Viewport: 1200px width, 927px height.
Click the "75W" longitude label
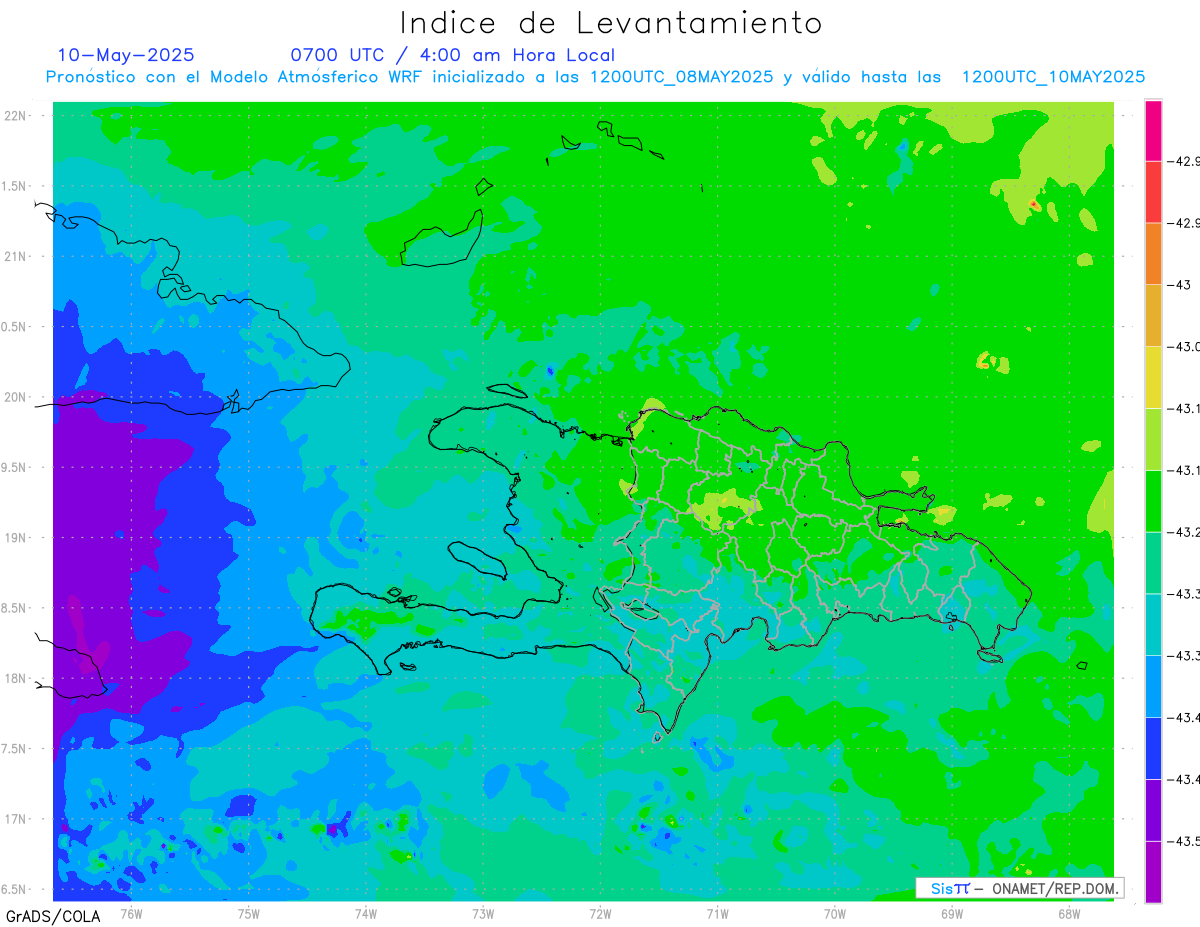(x=248, y=913)
